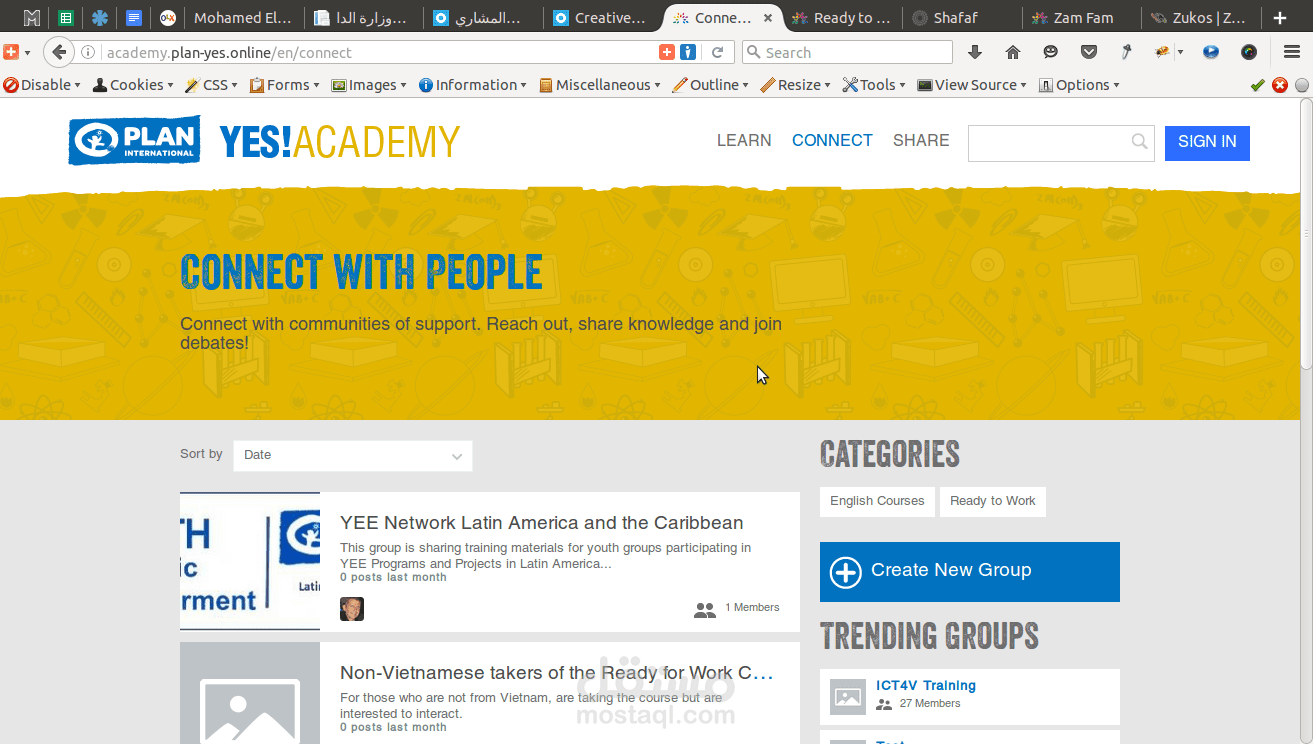This screenshot has width=1313, height=744.
Task: Open the View Source dropdown menu
Action: click(972, 85)
